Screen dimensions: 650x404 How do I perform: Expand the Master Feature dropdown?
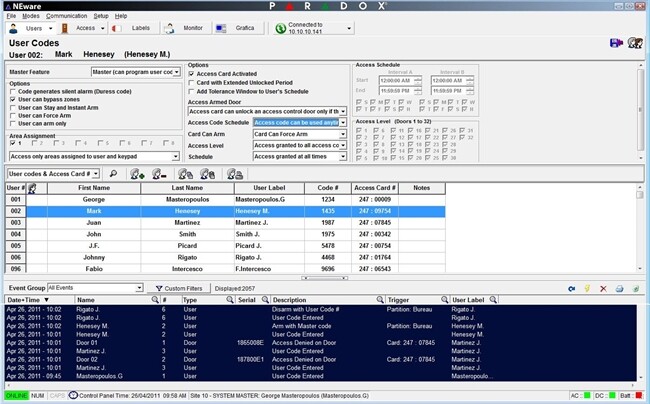click(x=175, y=72)
